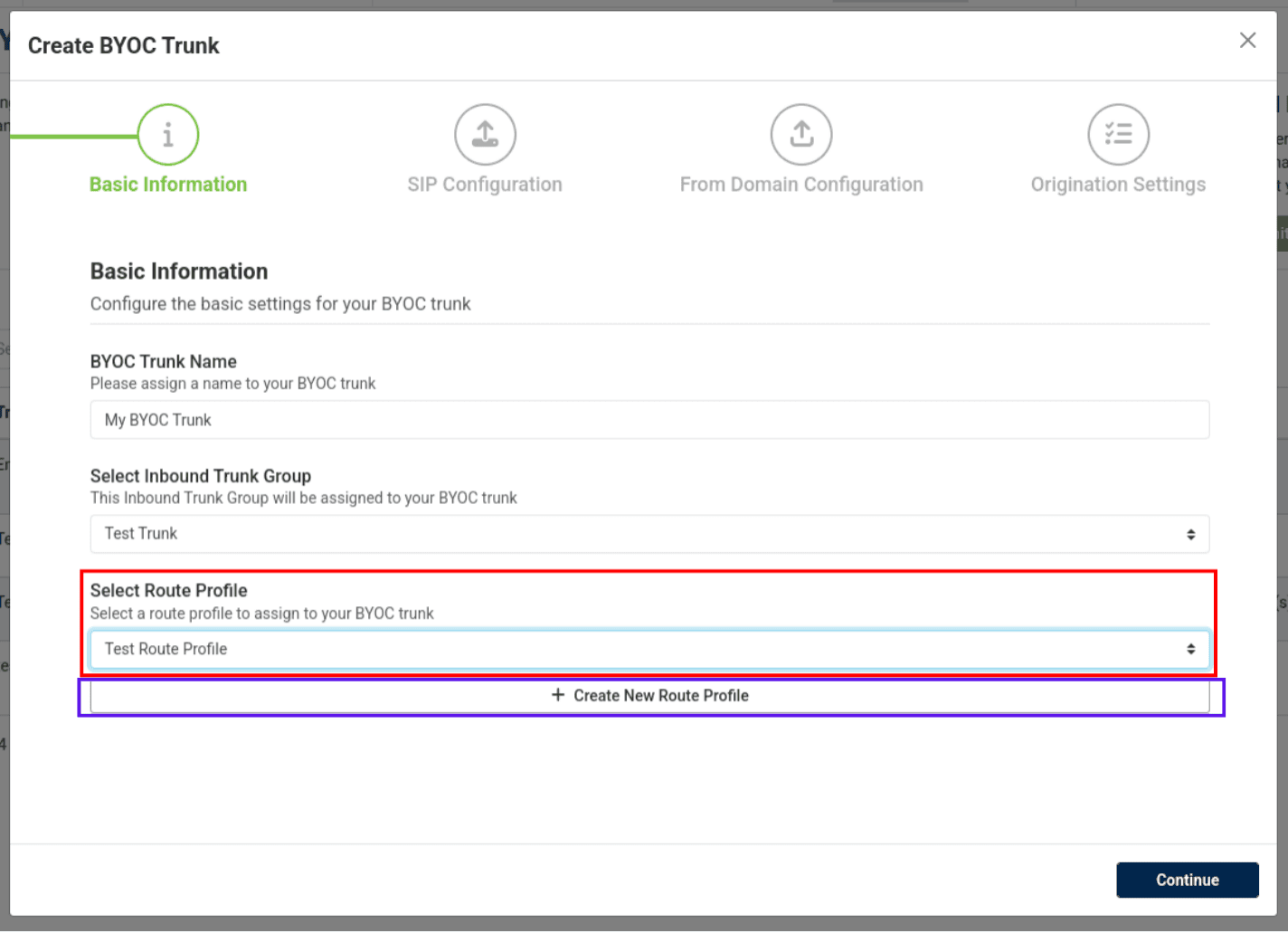
Task: Click the arrows icon on Test Route Profile field
Action: click(x=1190, y=649)
